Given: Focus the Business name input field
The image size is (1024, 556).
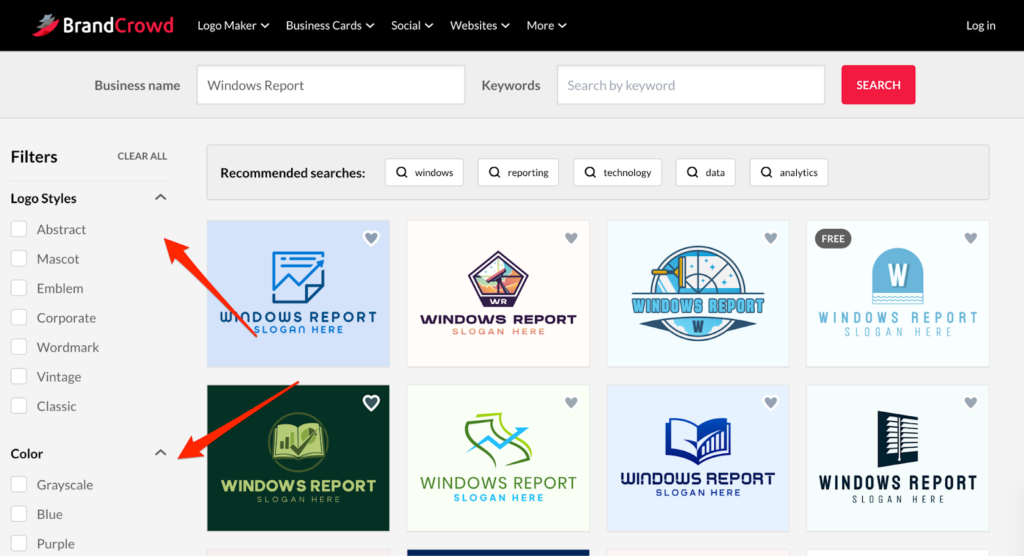Looking at the screenshot, I should click(331, 85).
